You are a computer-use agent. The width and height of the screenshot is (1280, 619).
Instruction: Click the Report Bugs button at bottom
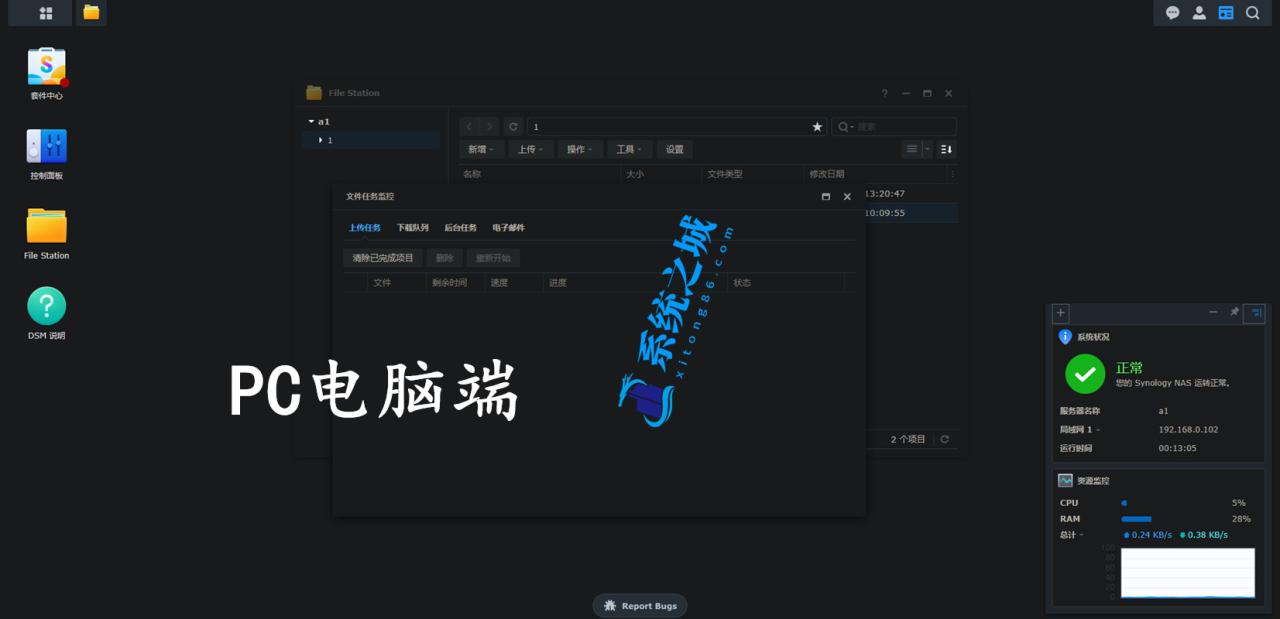640,605
